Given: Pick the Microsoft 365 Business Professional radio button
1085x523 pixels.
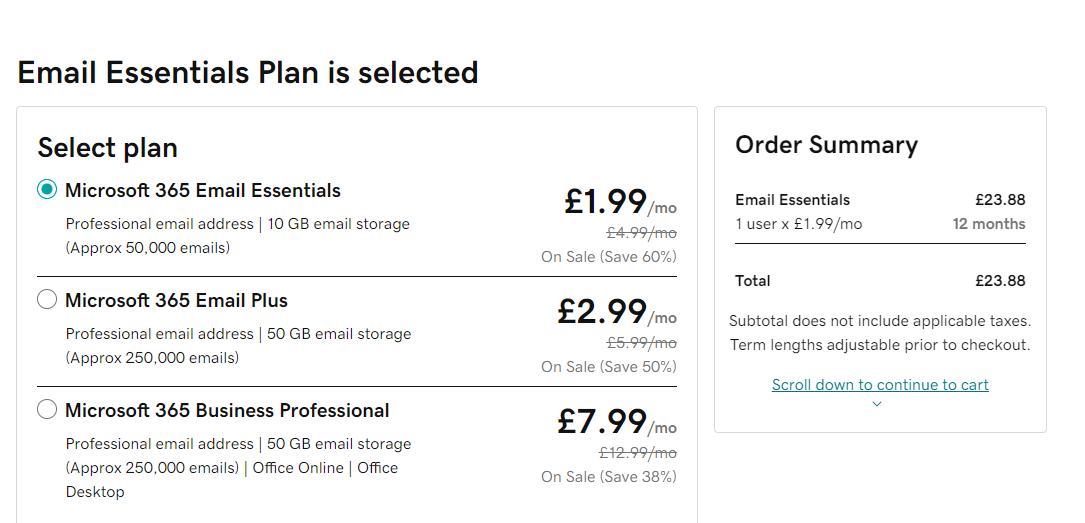Looking at the screenshot, I should pos(47,409).
